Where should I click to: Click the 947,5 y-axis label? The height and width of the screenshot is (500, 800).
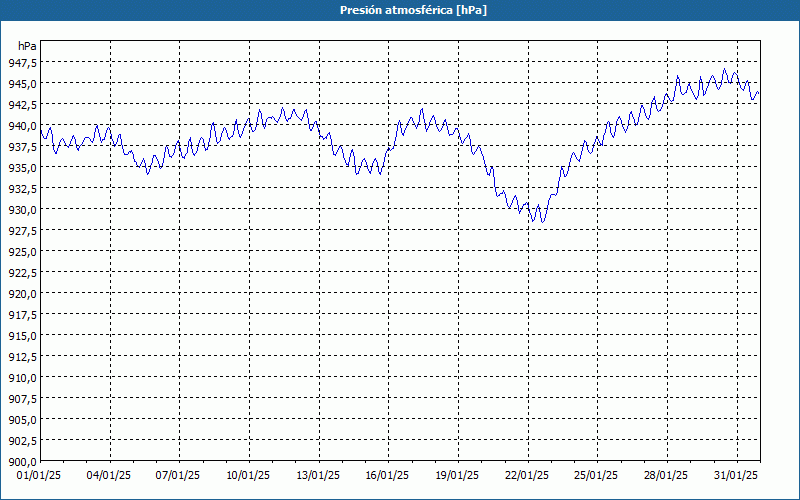pyautogui.click(x=23, y=62)
